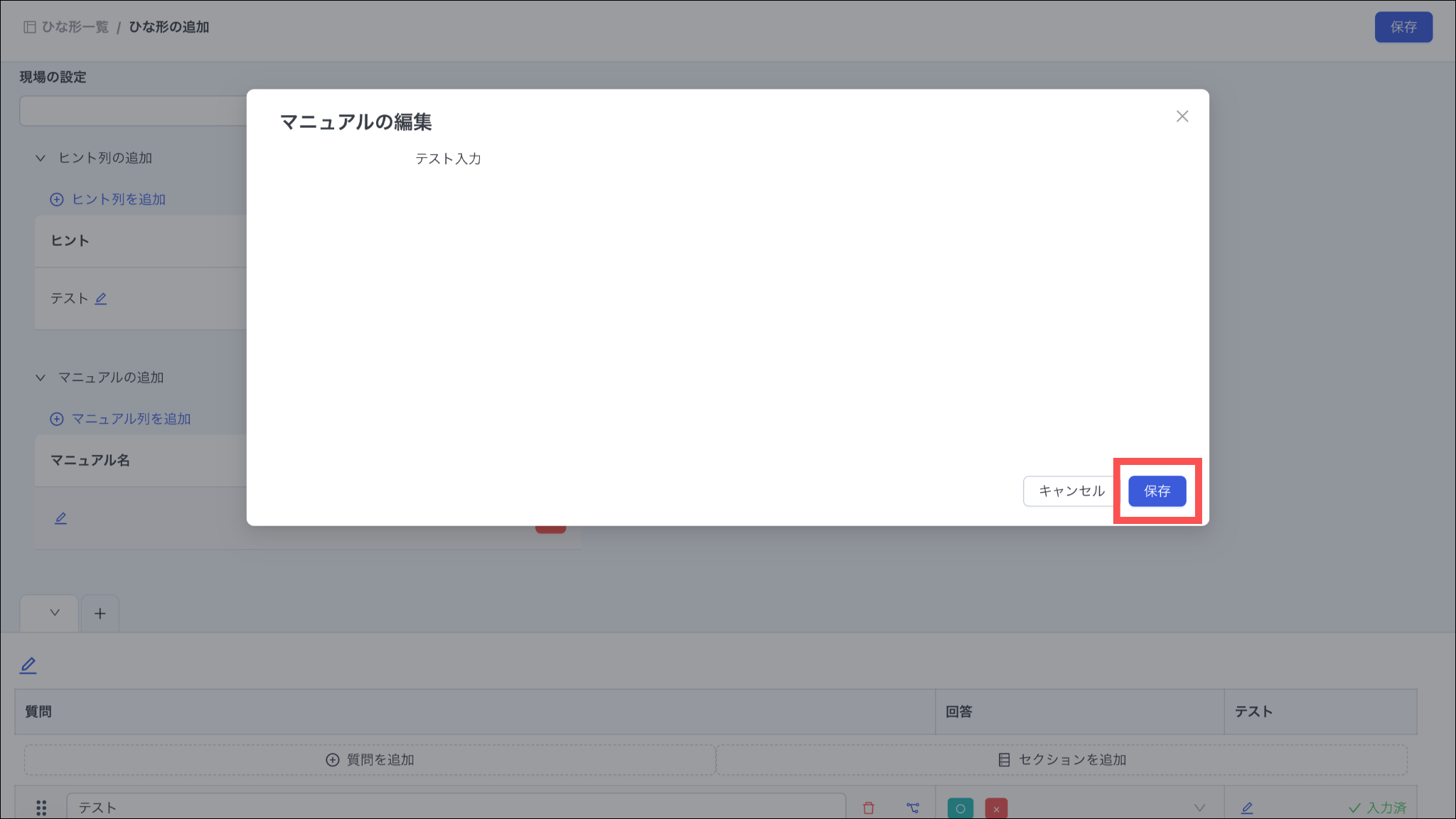The height and width of the screenshot is (819, 1456).
Task: Delete the テスト question with trash icon
Action: click(869, 808)
